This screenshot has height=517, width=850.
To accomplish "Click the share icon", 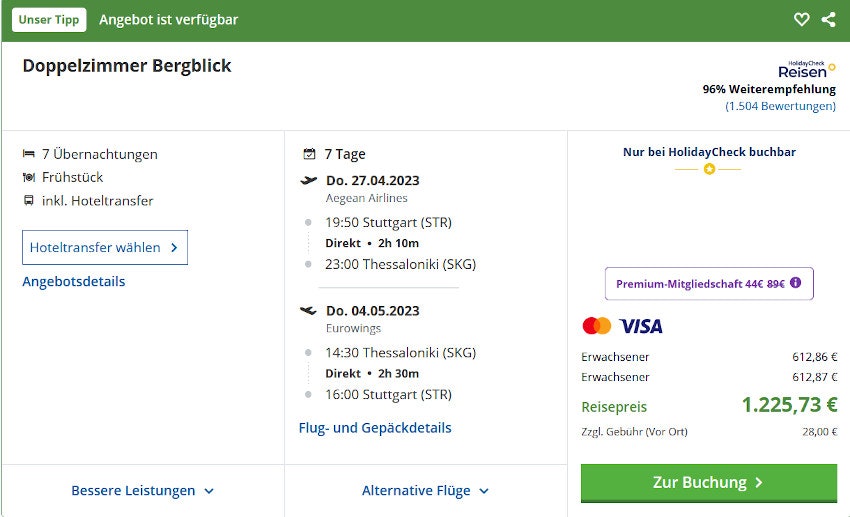I will point(828,20).
